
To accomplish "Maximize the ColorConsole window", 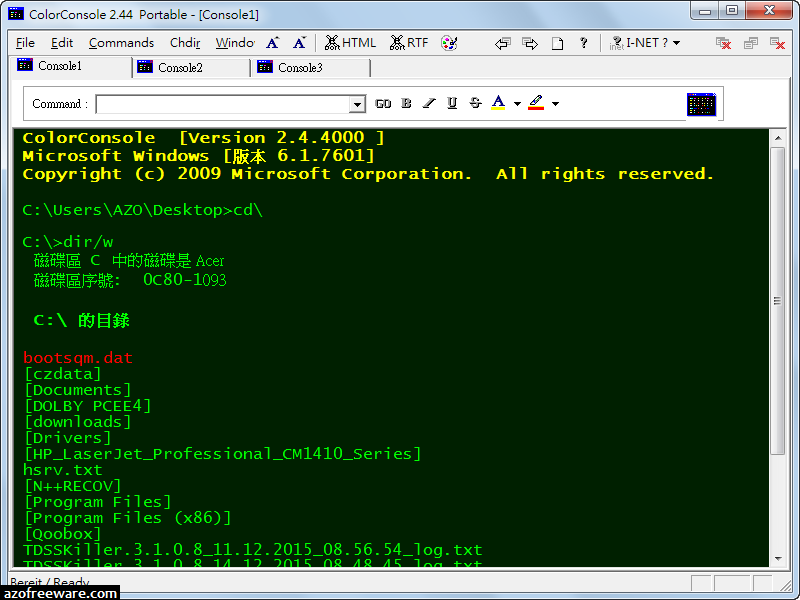I will tap(732, 11).
